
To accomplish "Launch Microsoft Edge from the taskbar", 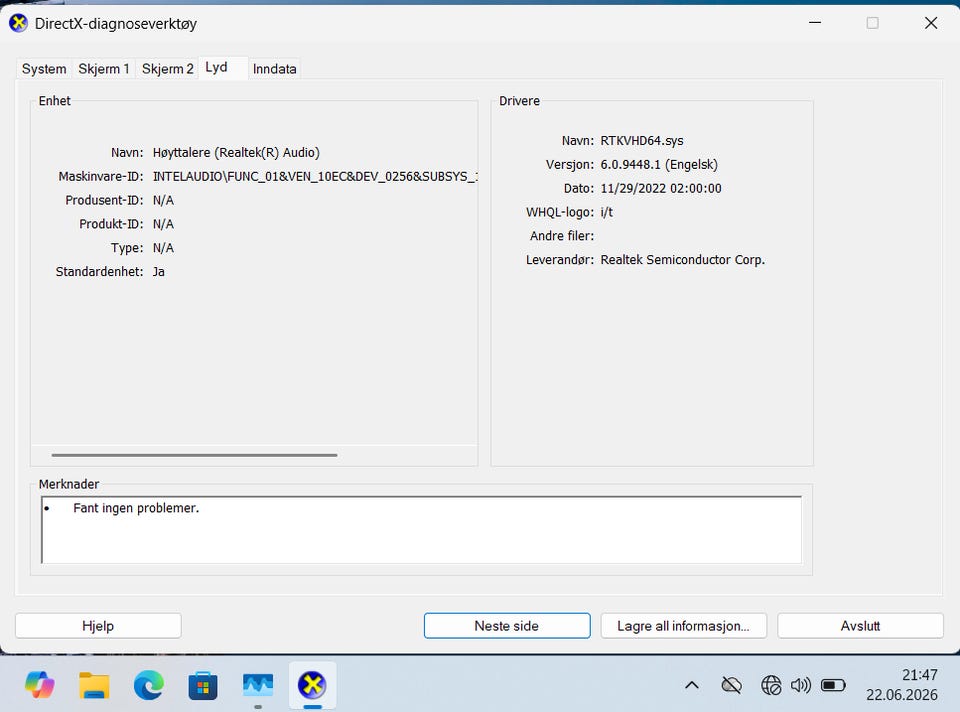I will click(x=149, y=684).
